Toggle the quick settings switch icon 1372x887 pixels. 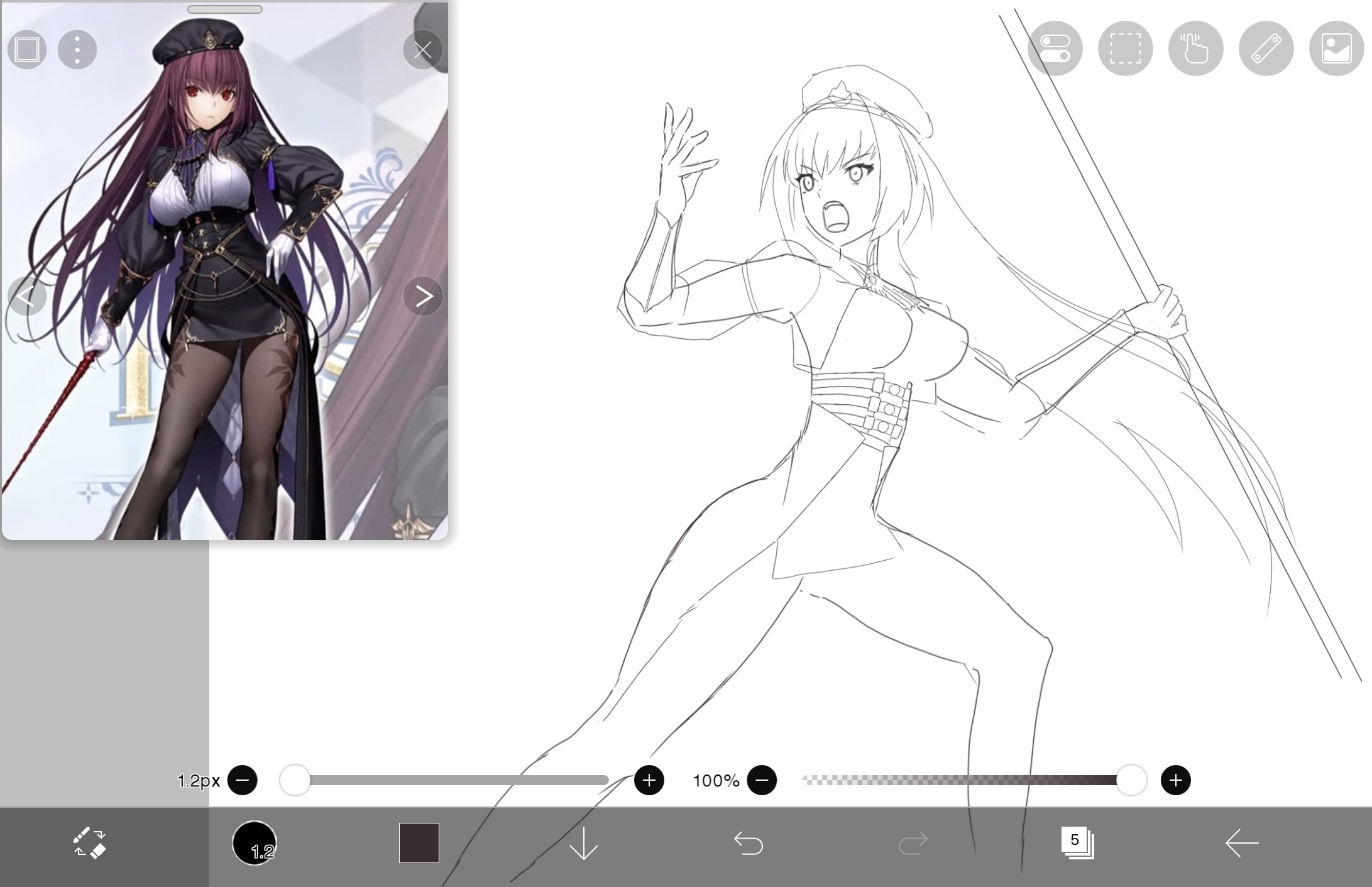tap(1055, 48)
